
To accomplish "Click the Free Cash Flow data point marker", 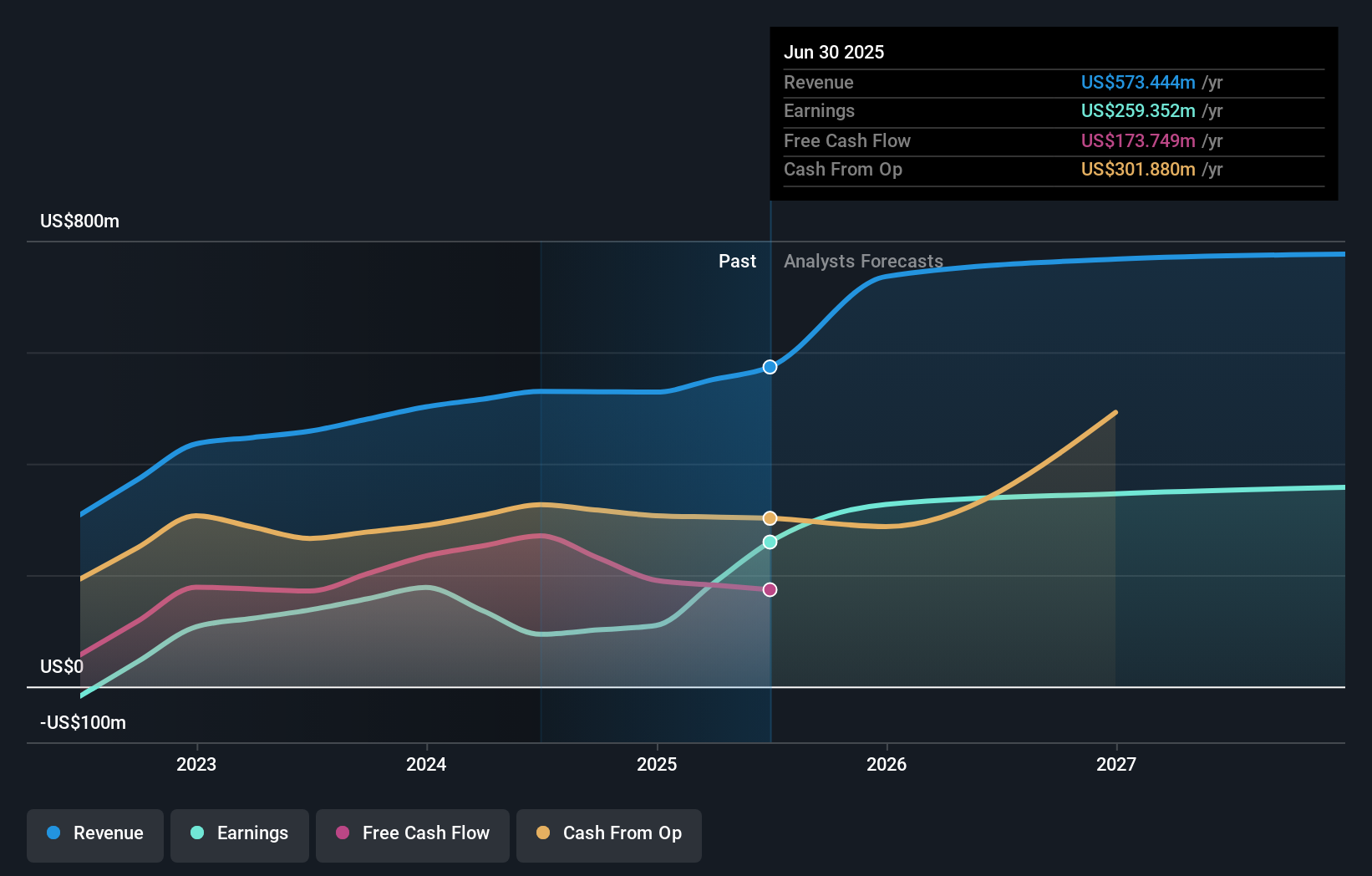I will 770,590.
